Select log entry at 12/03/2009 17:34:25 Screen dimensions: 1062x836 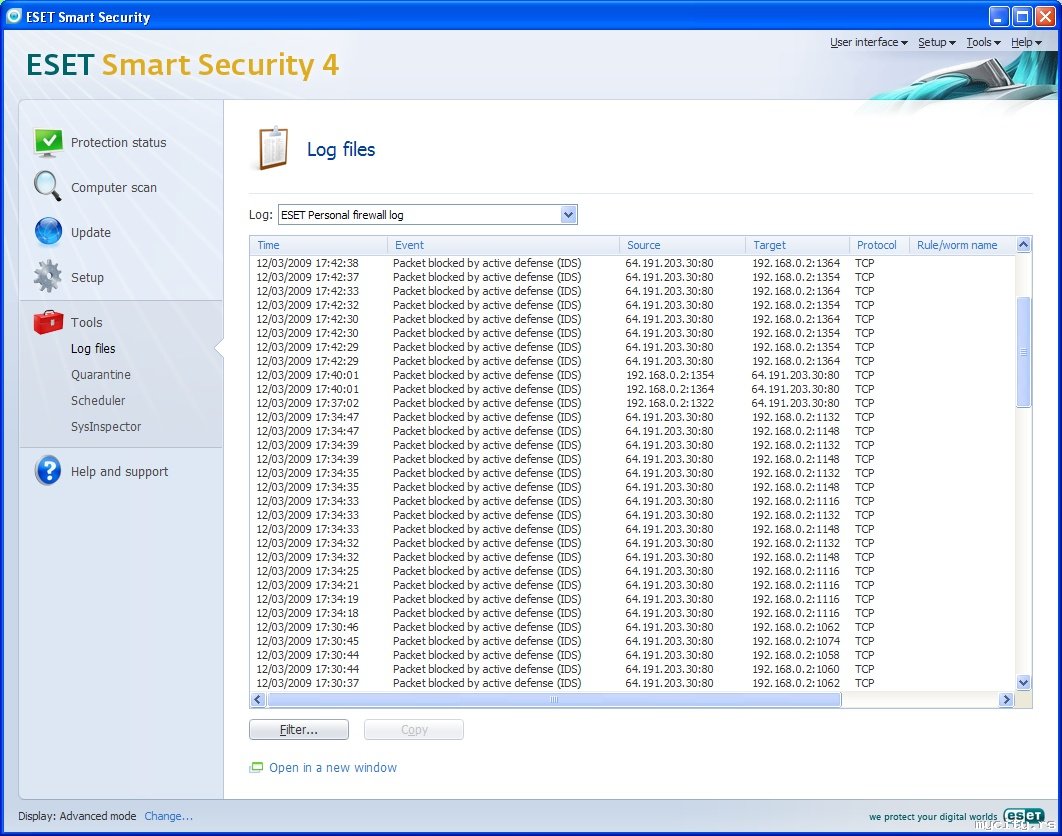[633, 571]
